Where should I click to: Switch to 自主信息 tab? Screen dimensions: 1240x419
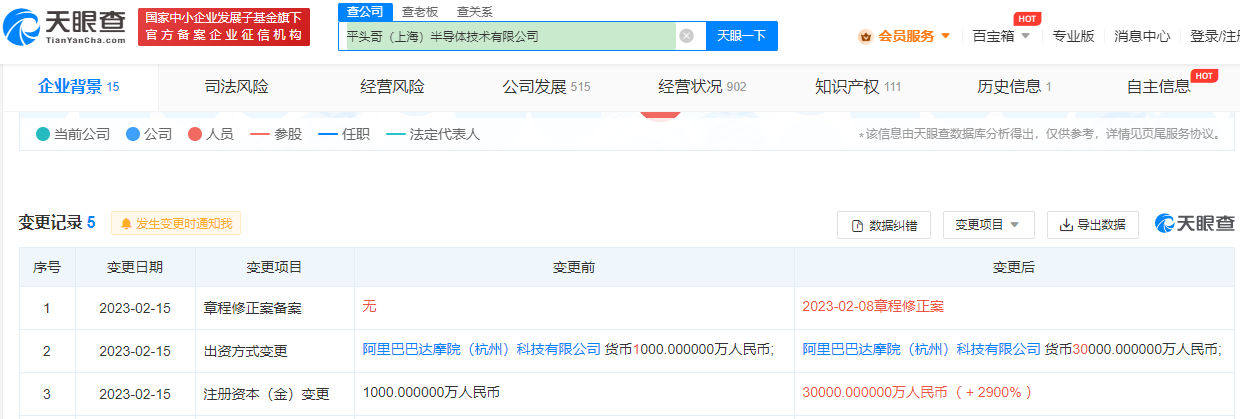point(1158,87)
